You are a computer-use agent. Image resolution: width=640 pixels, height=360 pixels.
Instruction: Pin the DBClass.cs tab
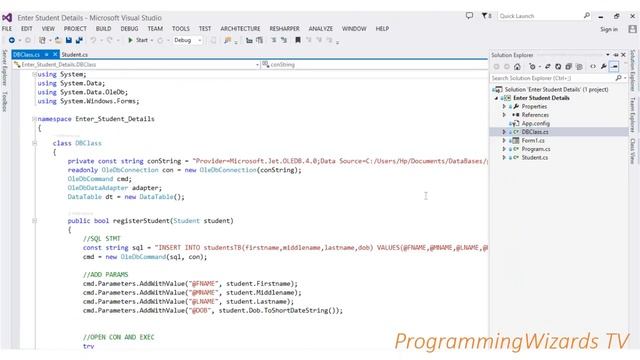pos(47,54)
